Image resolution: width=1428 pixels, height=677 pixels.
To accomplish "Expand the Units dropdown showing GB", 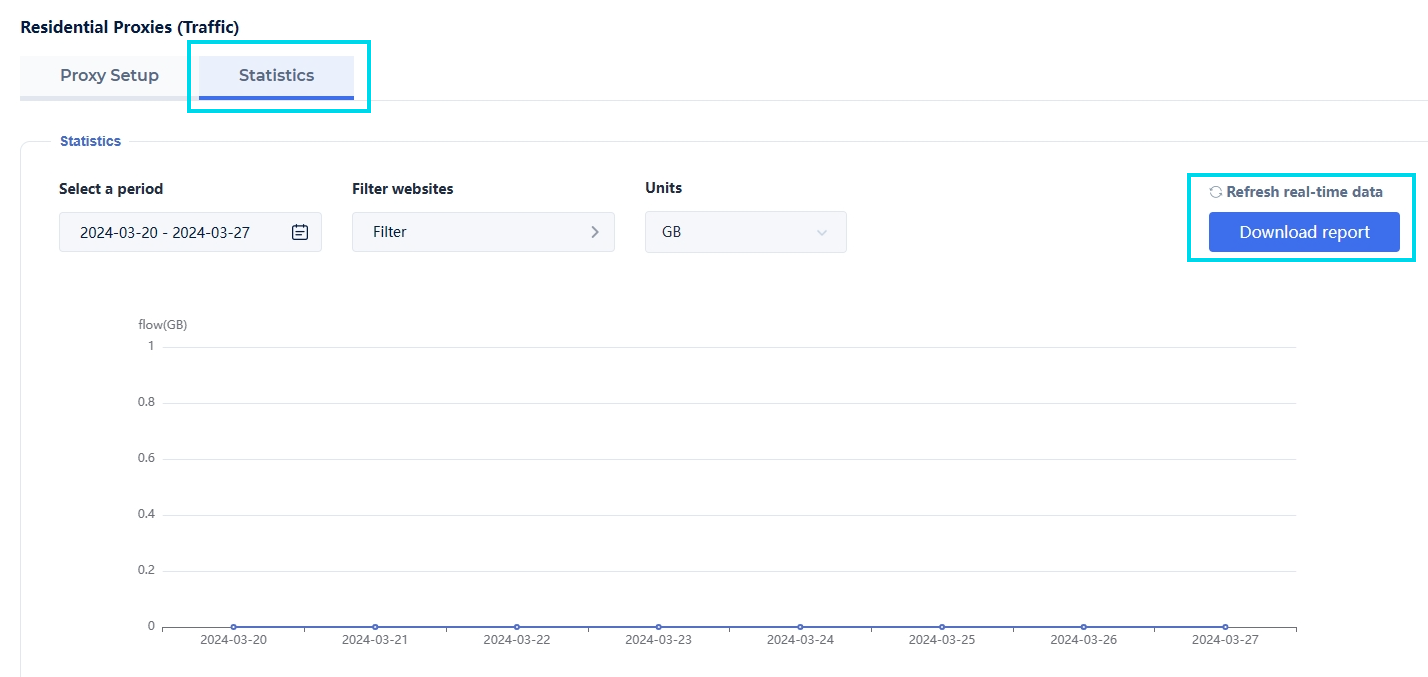I will pos(745,232).
